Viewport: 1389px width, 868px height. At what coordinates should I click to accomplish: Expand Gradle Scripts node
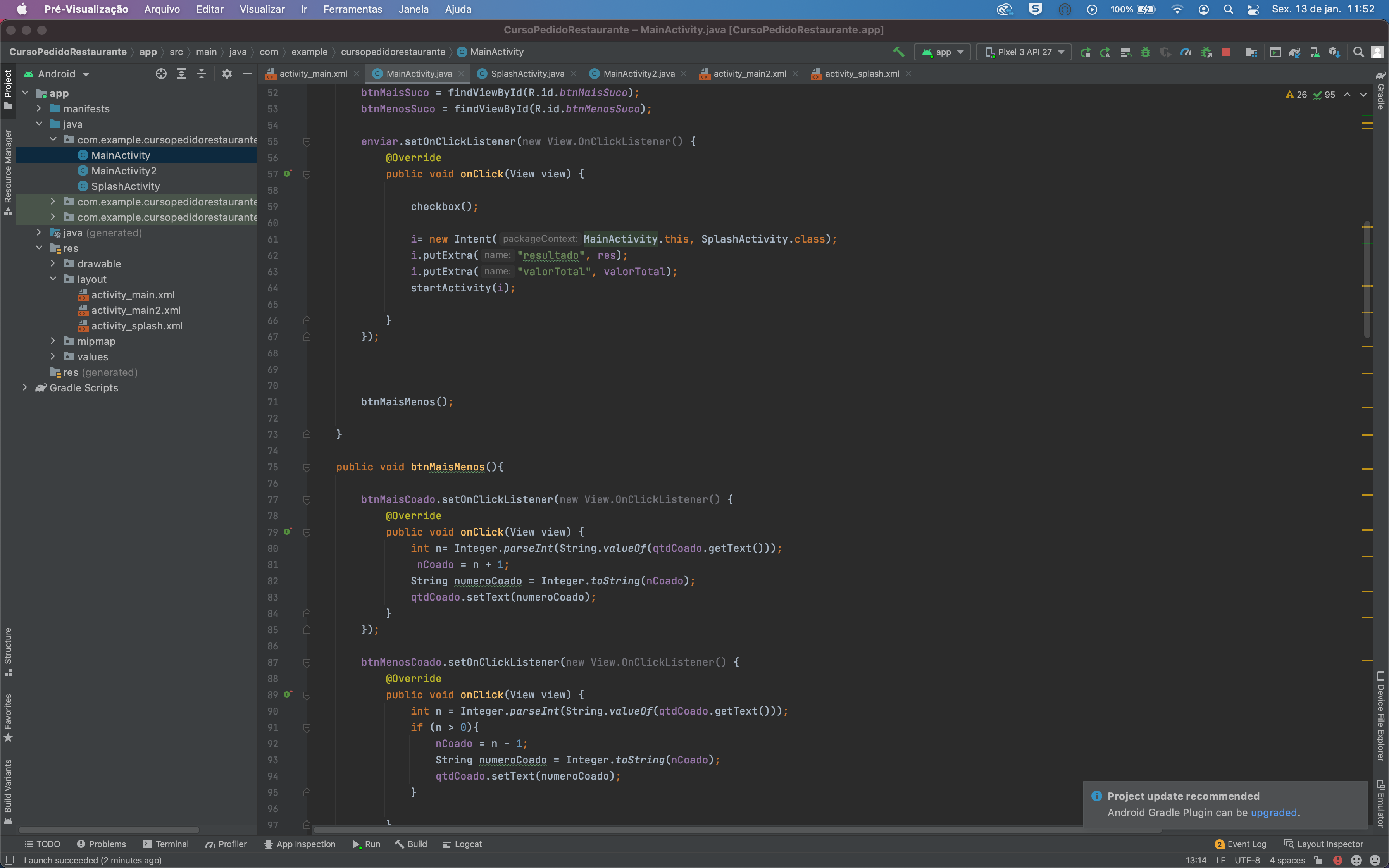click(25, 387)
